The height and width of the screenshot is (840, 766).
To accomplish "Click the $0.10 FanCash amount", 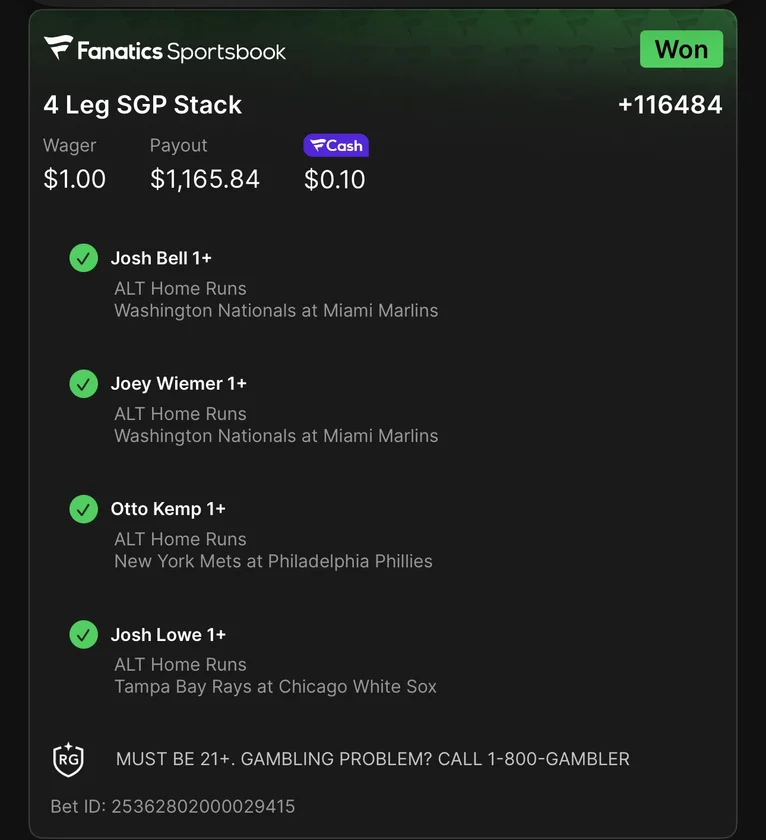I will click(335, 180).
